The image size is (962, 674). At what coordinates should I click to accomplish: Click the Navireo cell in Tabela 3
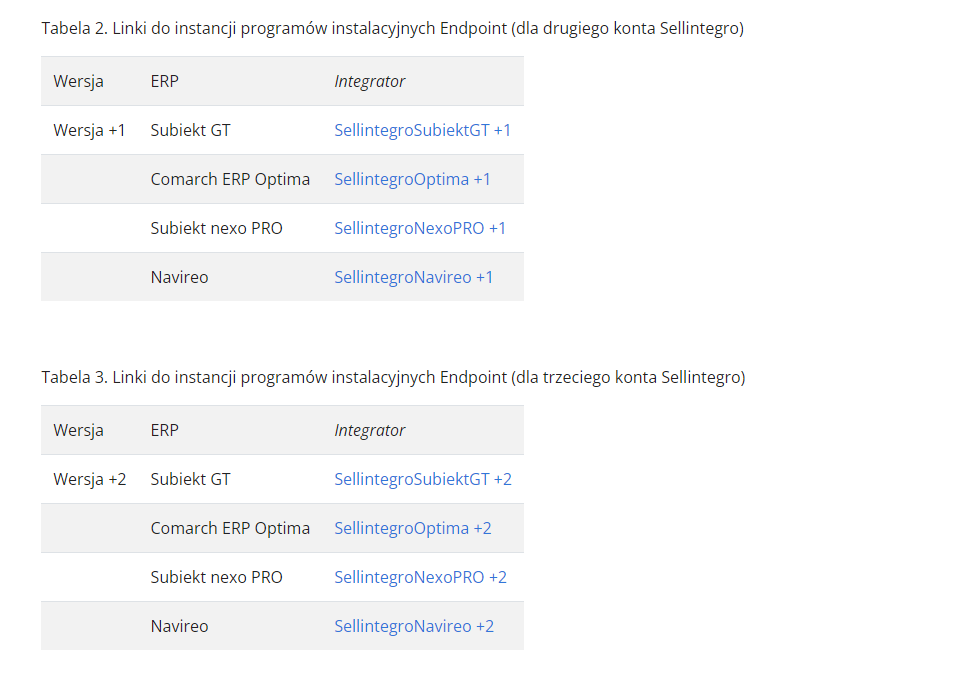point(180,626)
